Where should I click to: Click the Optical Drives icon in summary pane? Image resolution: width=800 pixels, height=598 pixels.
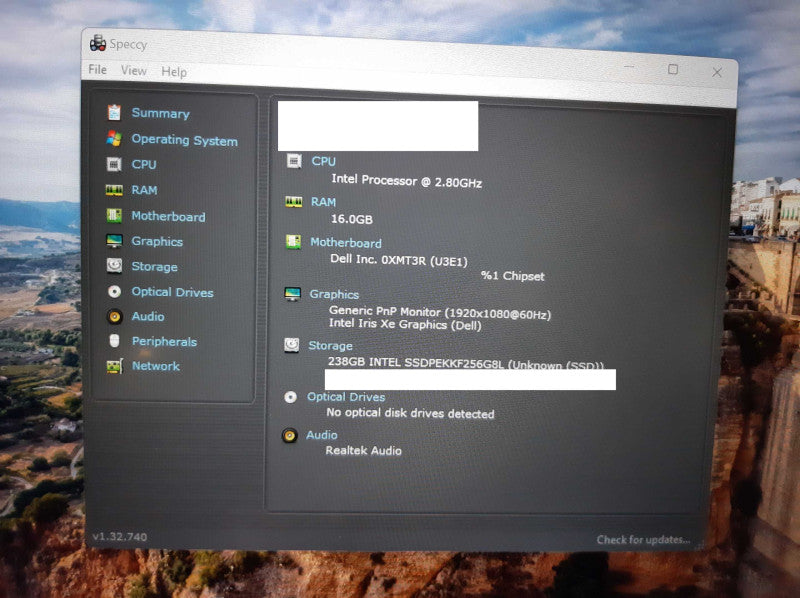(x=290, y=397)
